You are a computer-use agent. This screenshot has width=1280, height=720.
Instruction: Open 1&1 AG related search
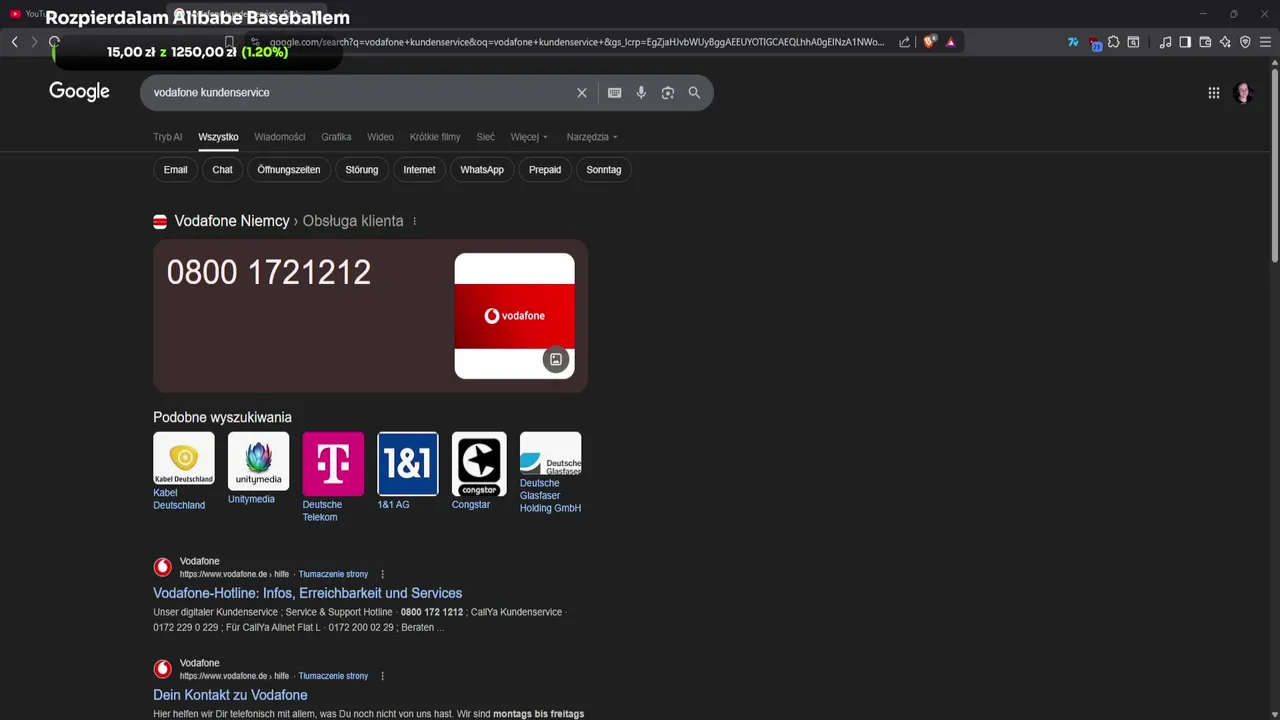click(x=407, y=471)
